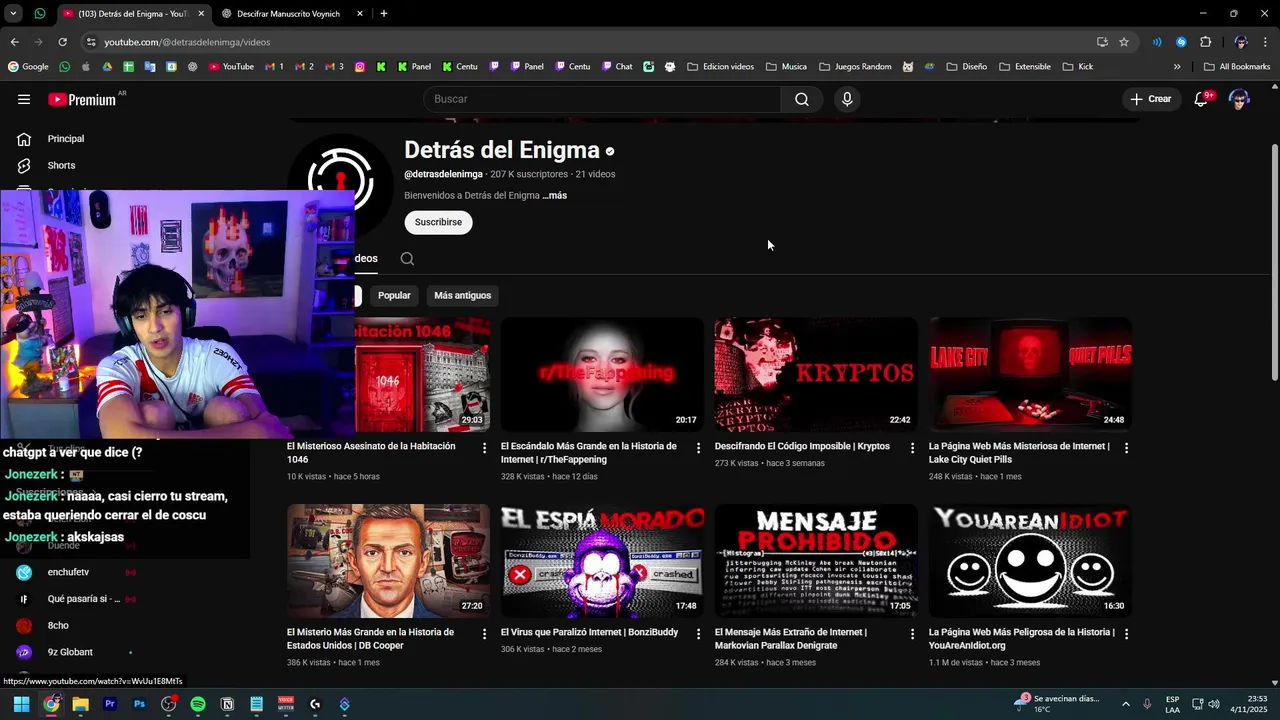Open the YouTube guide hamburger menu

[x=24, y=99]
